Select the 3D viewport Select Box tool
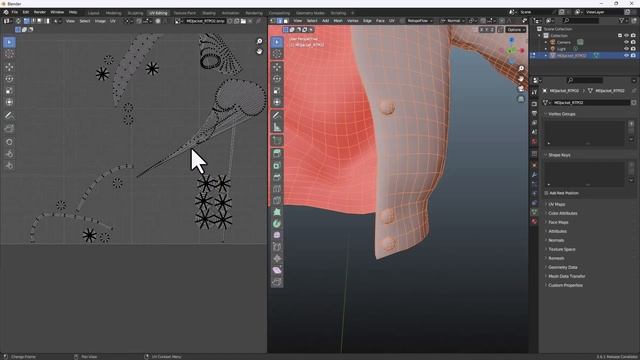640x360 pixels. (x=277, y=42)
